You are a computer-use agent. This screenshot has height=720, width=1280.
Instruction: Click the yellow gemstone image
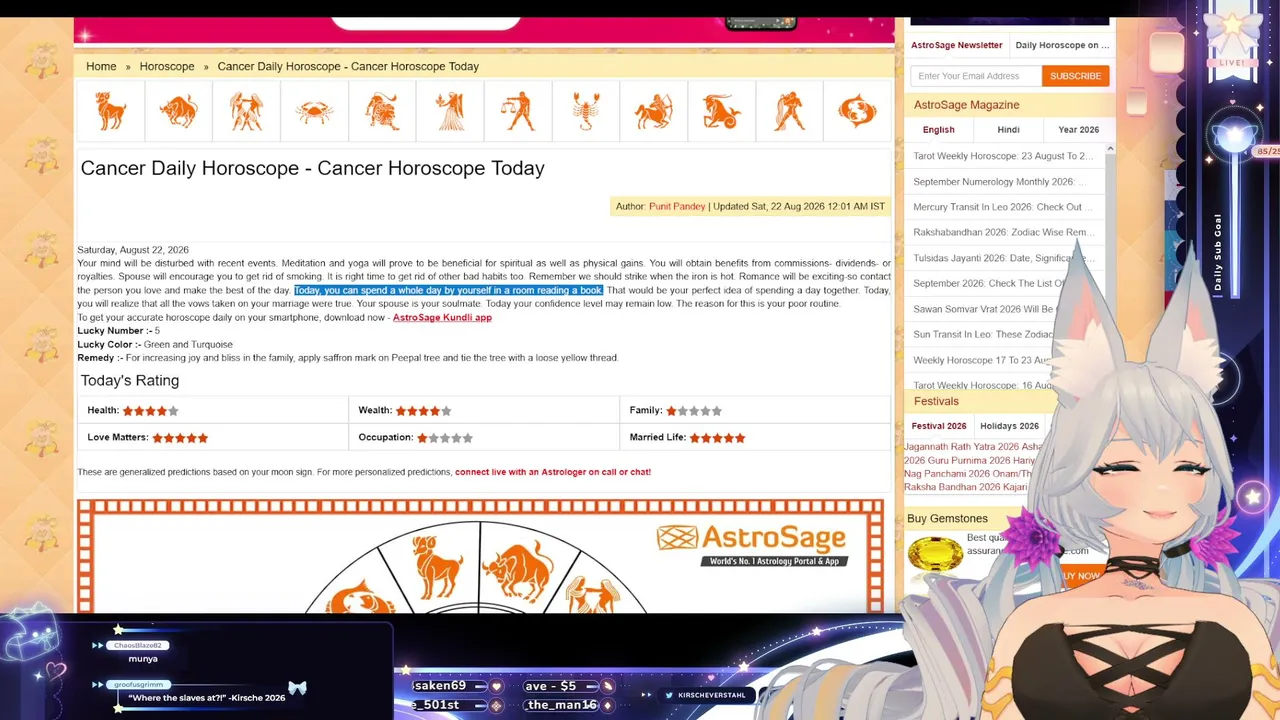pyautogui.click(x=934, y=554)
